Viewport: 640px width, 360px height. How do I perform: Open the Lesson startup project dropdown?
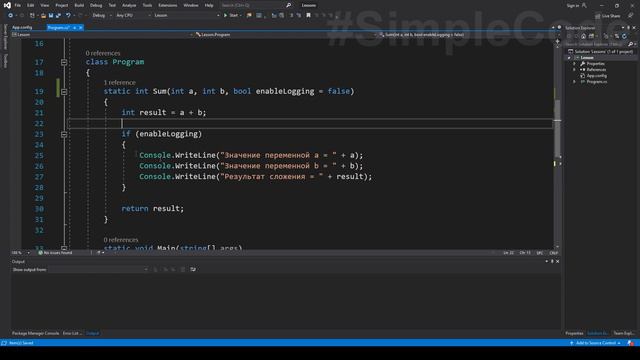tap(187, 16)
